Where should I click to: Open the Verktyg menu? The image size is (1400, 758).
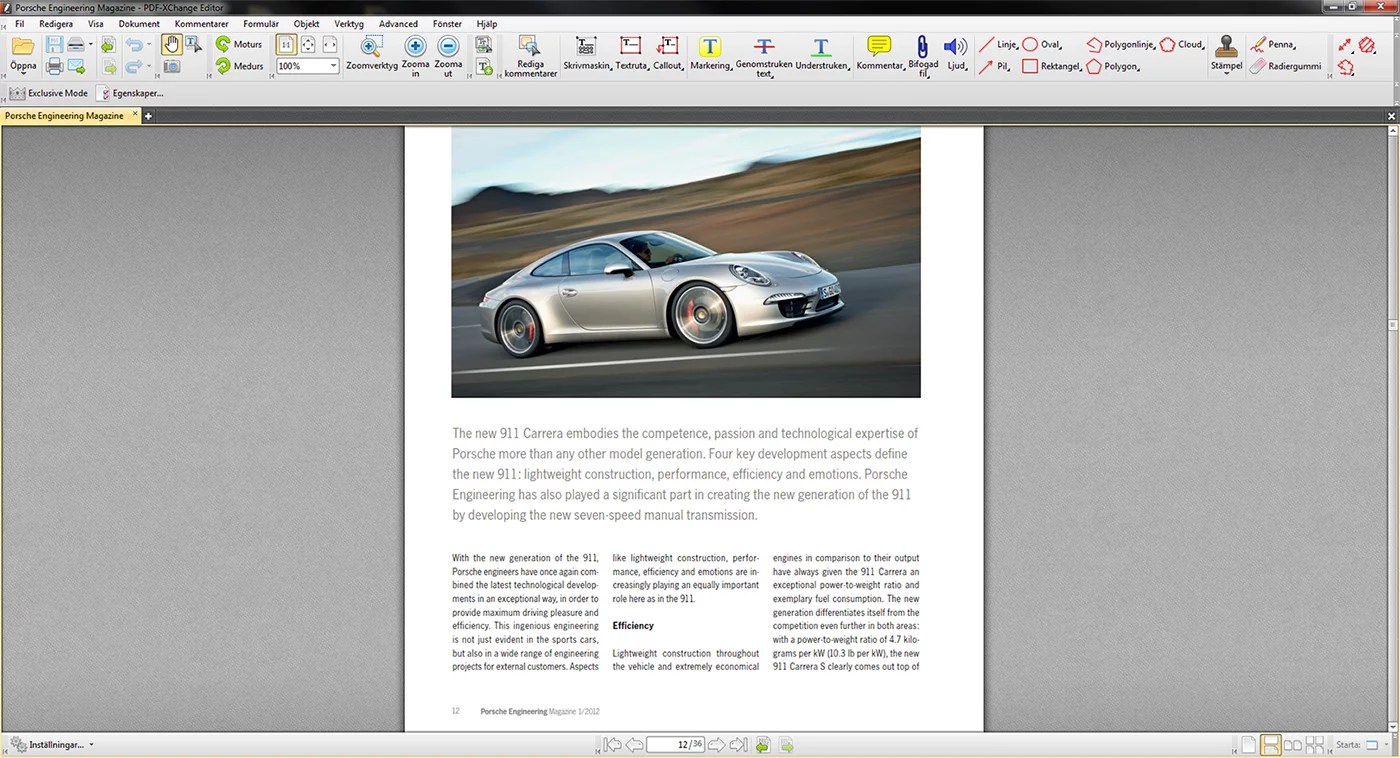pos(349,23)
